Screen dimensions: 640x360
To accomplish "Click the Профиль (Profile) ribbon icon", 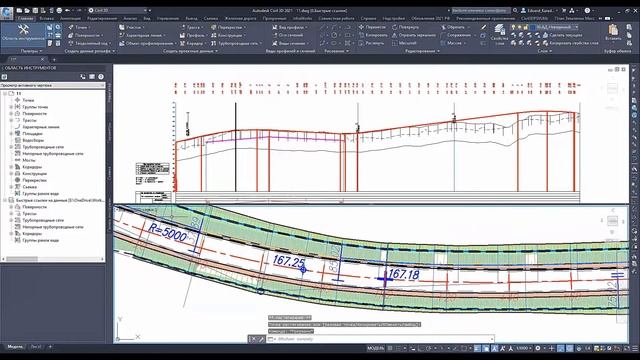I will pyautogui.click(x=182, y=35).
